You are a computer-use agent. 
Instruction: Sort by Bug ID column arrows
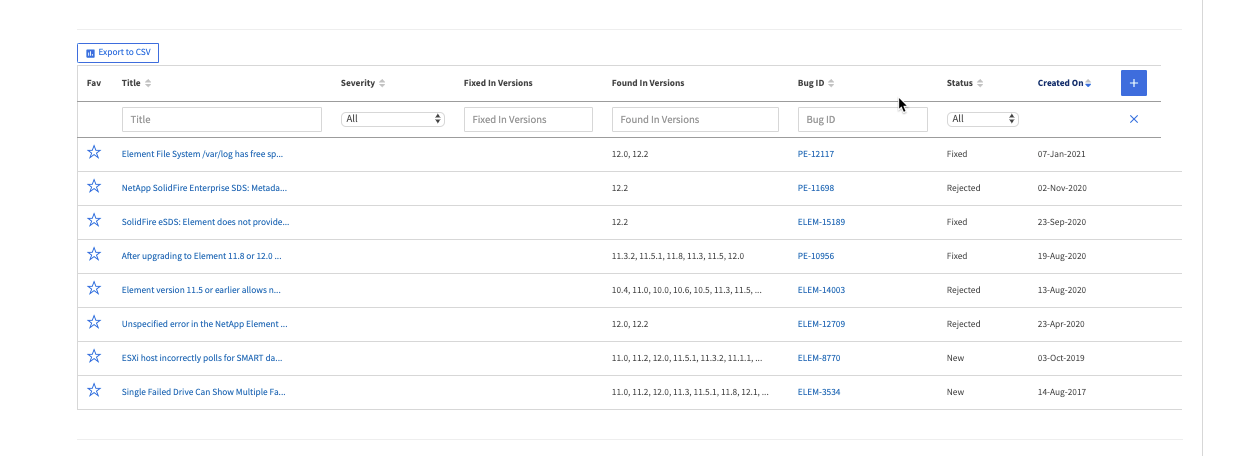pos(831,83)
